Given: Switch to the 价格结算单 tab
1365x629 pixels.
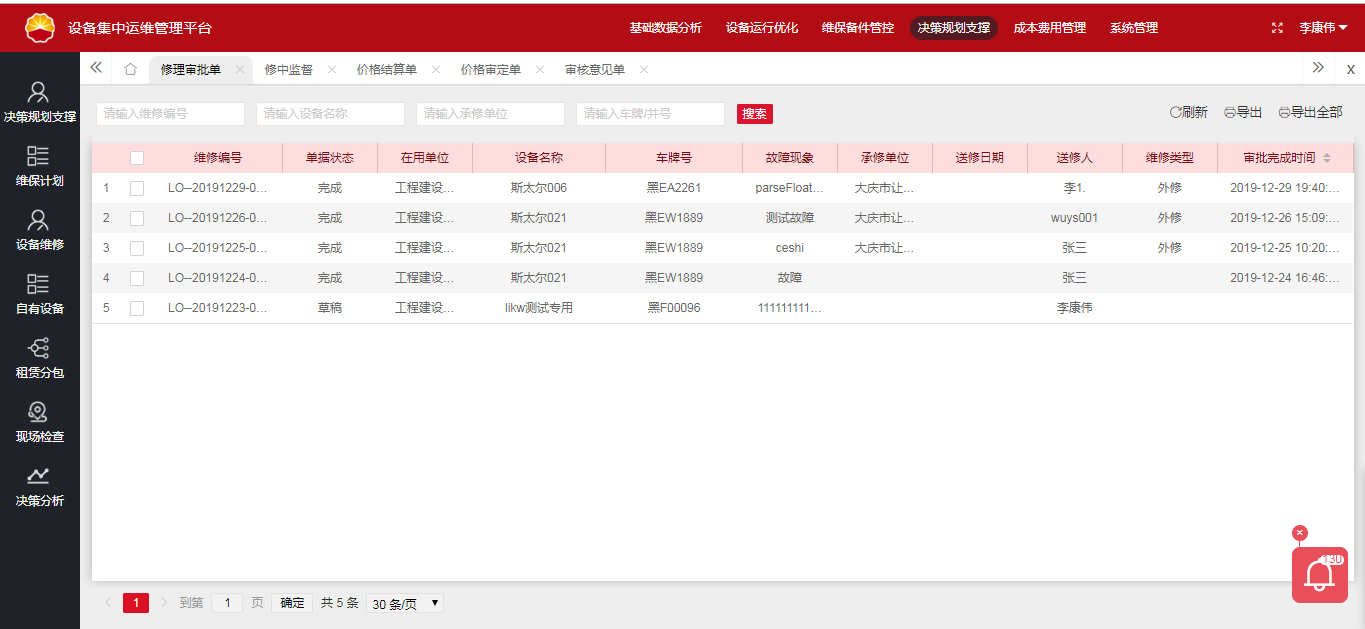Looking at the screenshot, I should click(x=386, y=69).
